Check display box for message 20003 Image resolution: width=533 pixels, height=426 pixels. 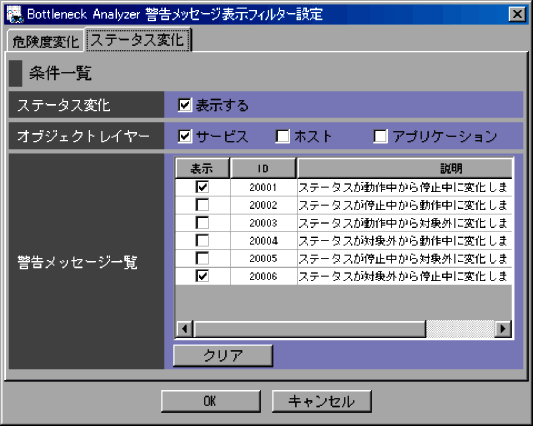pyautogui.click(x=202, y=223)
